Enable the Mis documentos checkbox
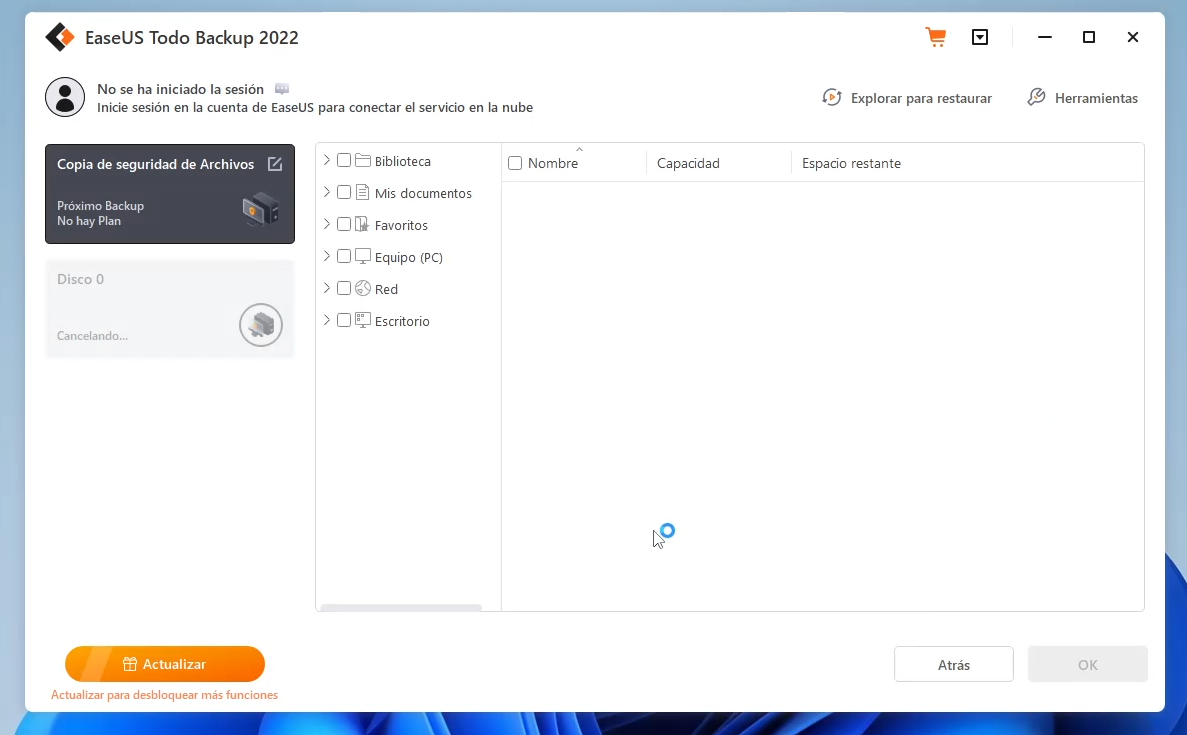 click(x=344, y=193)
